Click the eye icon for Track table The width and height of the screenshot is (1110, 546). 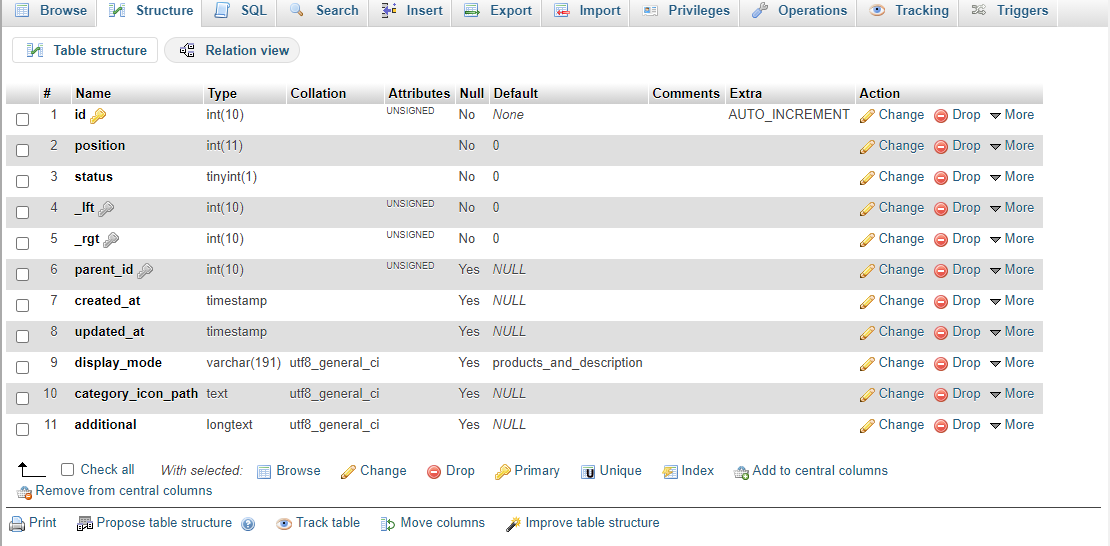284,524
